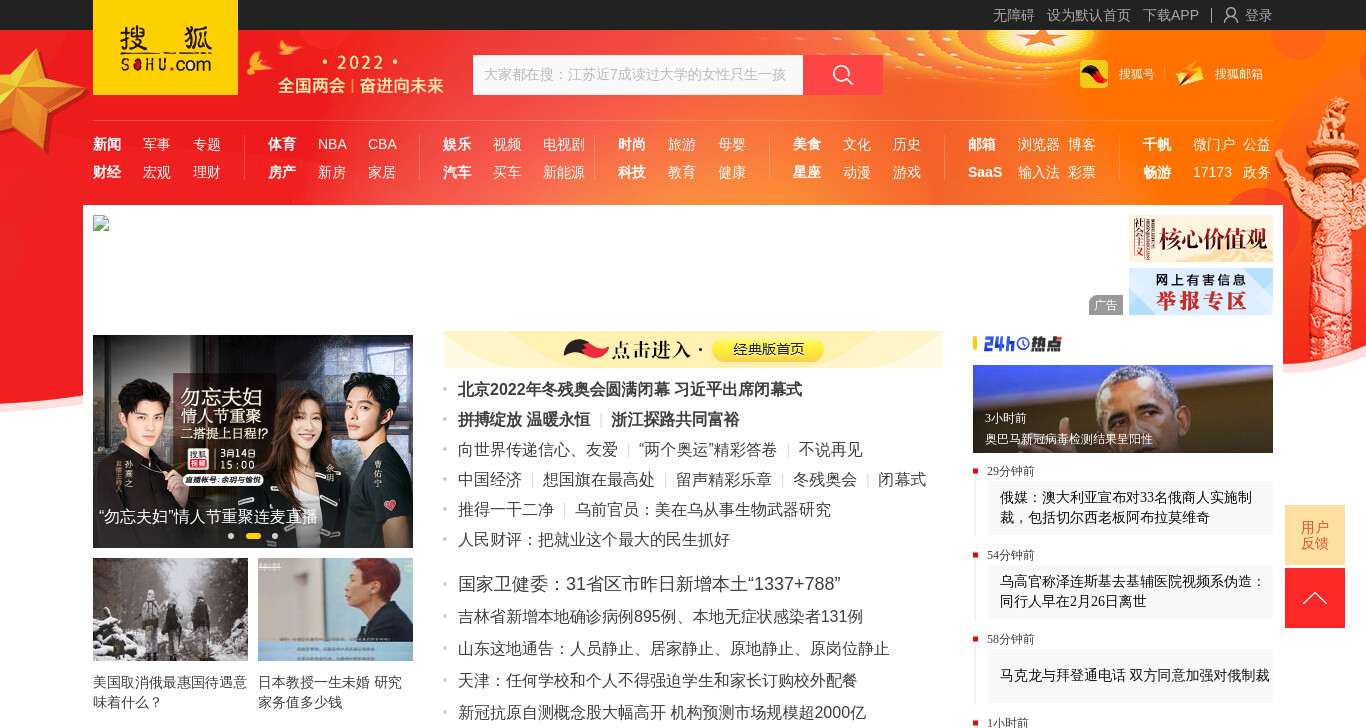Open 用户反馈 feedback button
This screenshot has height=728, width=1366.
click(1315, 535)
